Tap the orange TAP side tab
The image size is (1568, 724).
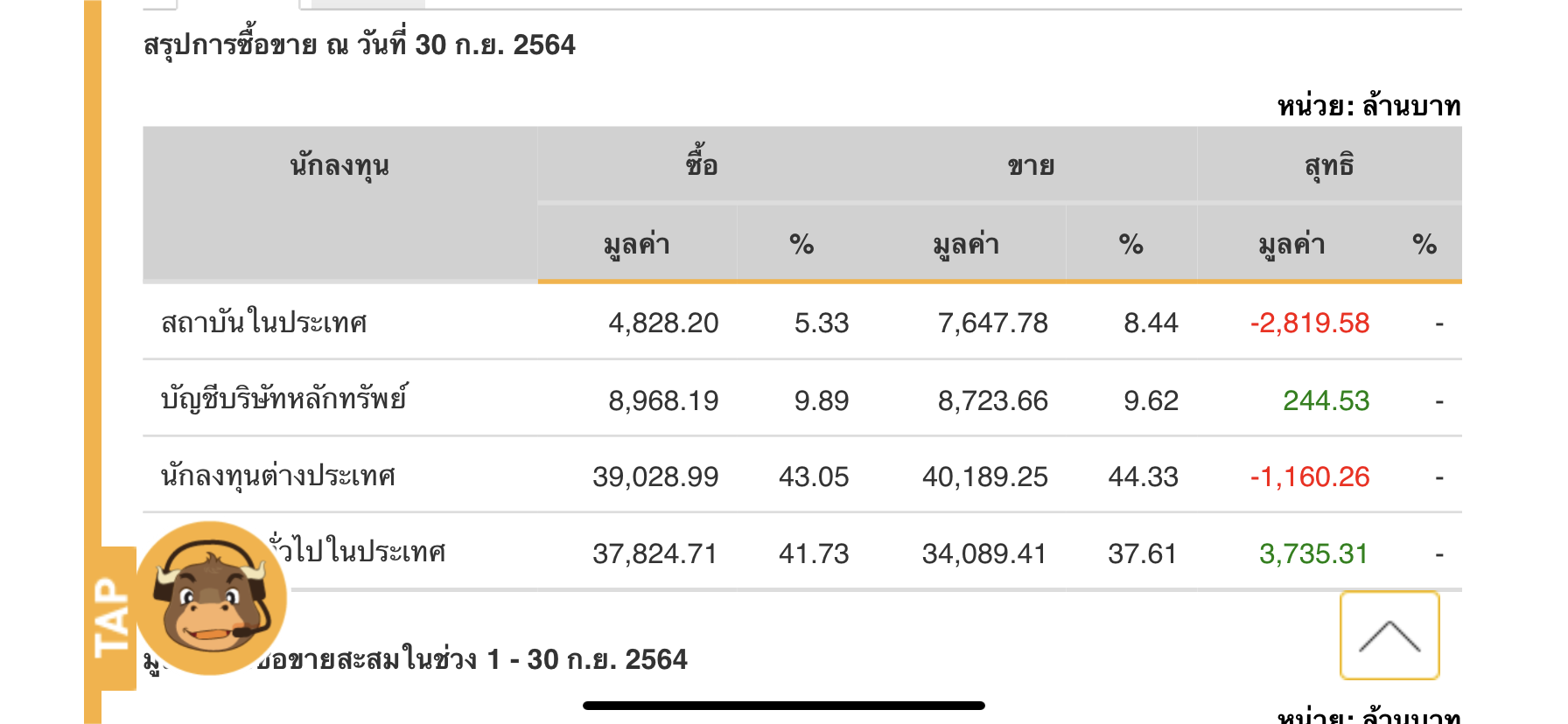113,618
